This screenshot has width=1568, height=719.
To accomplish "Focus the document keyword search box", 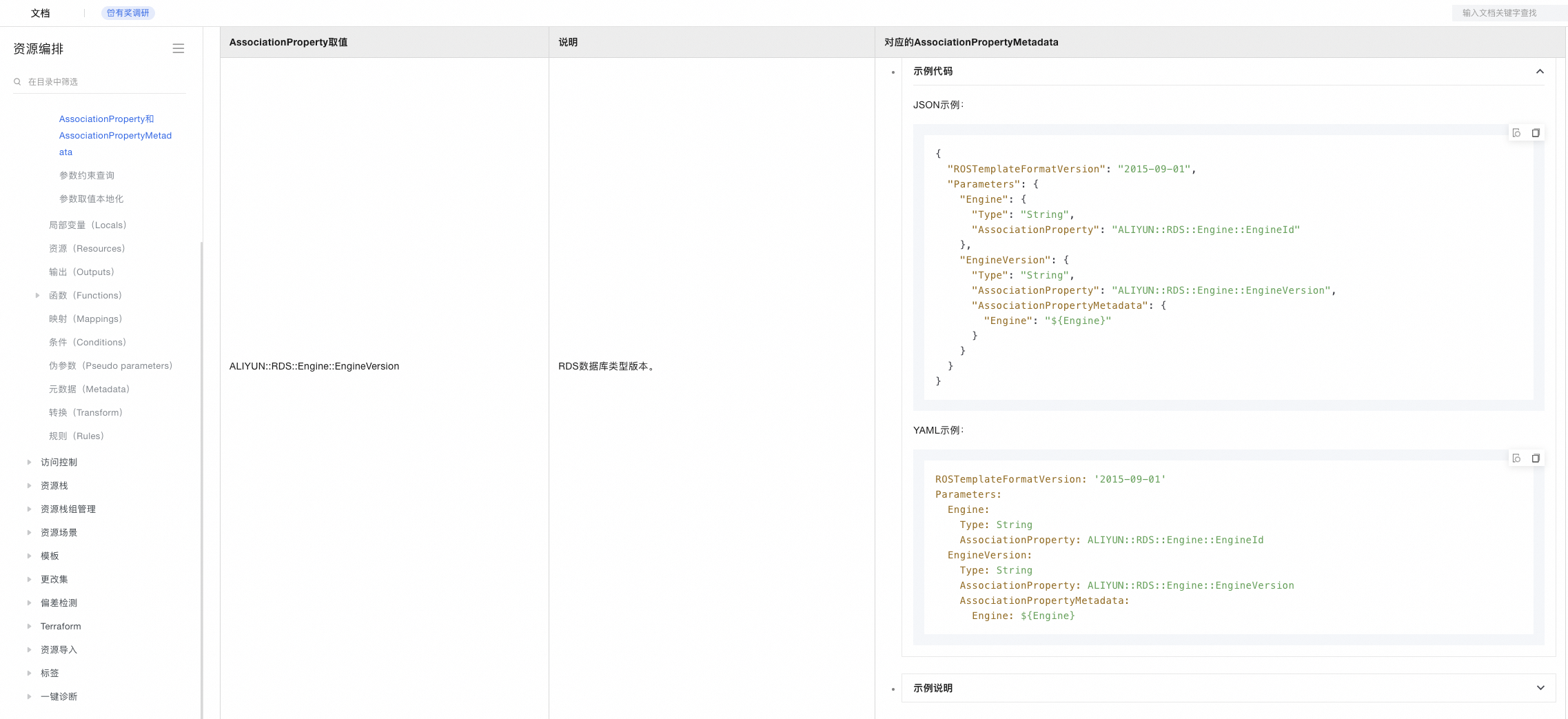I will point(1509,13).
